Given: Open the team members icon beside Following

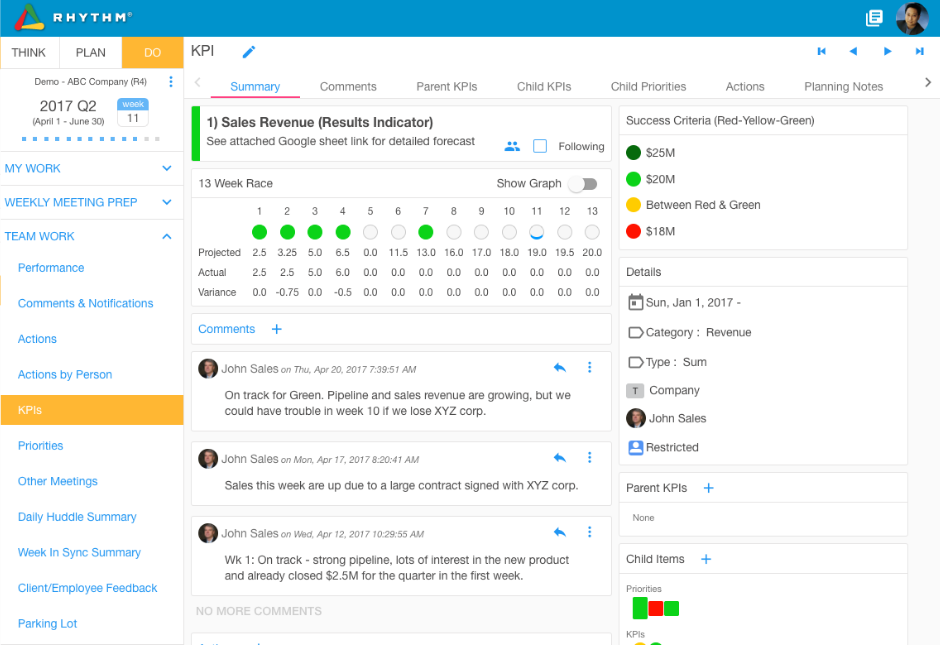Looking at the screenshot, I should [x=512, y=146].
